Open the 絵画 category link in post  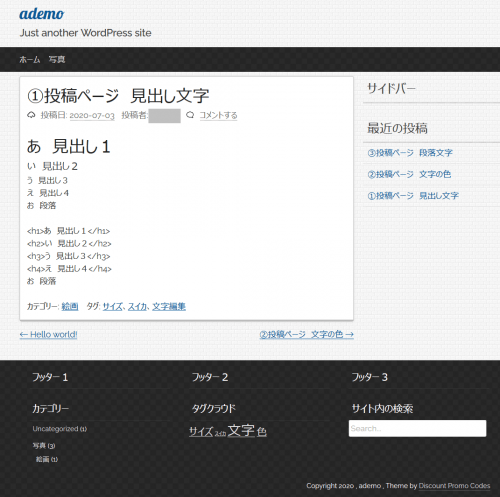(70, 306)
